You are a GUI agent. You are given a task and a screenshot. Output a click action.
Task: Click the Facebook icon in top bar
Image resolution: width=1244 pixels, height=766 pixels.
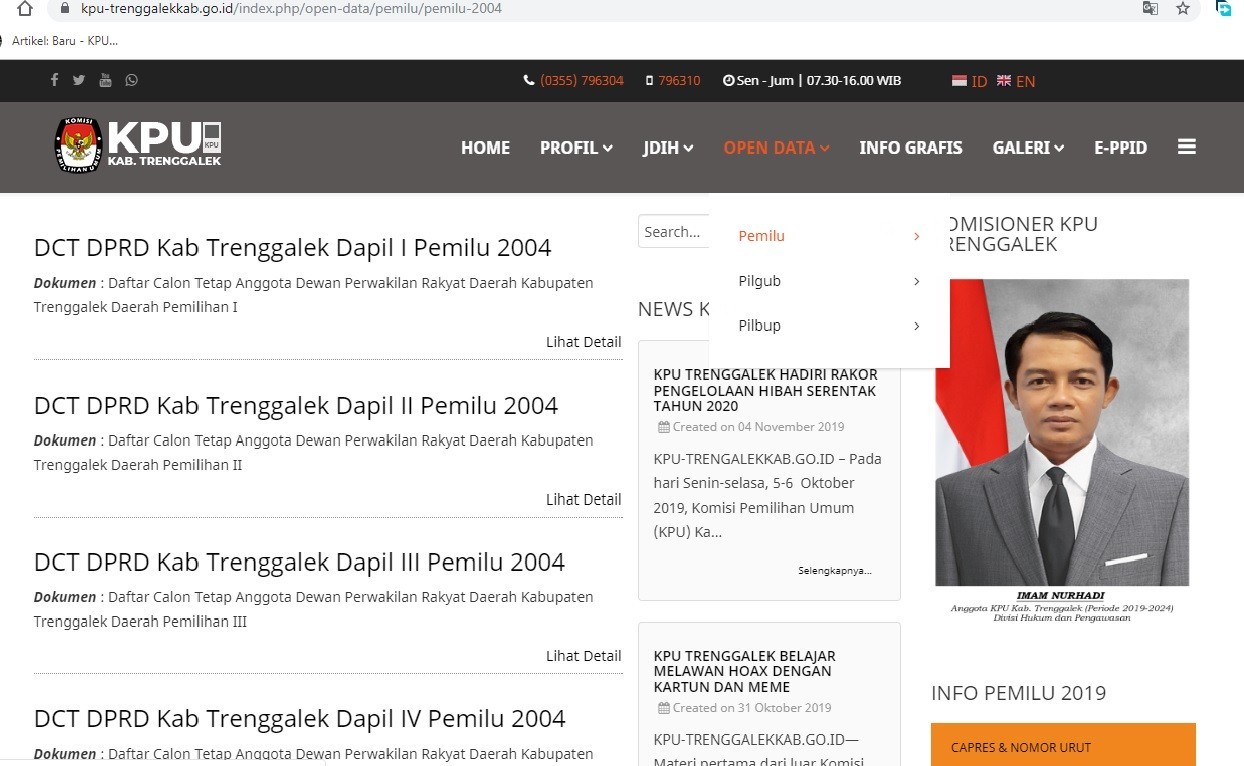click(x=54, y=80)
